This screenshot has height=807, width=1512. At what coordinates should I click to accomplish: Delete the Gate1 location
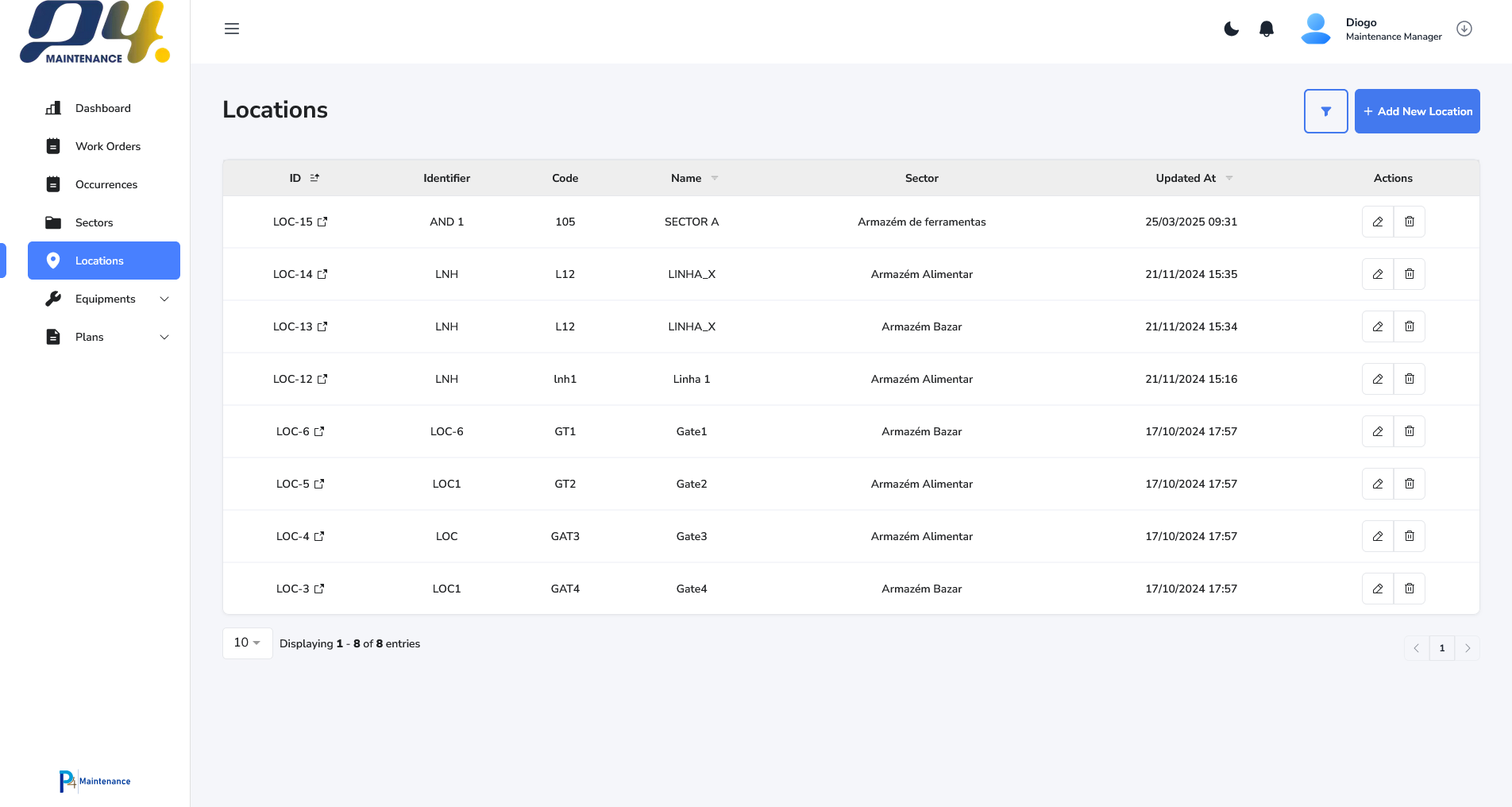coord(1410,431)
